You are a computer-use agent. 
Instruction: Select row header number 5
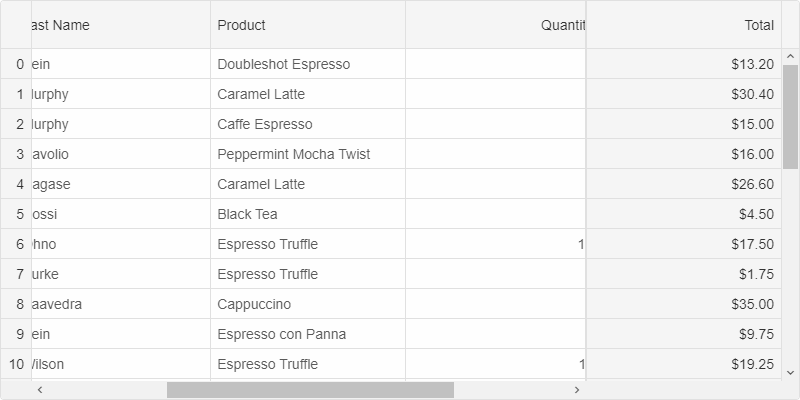(x=16, y=214)
